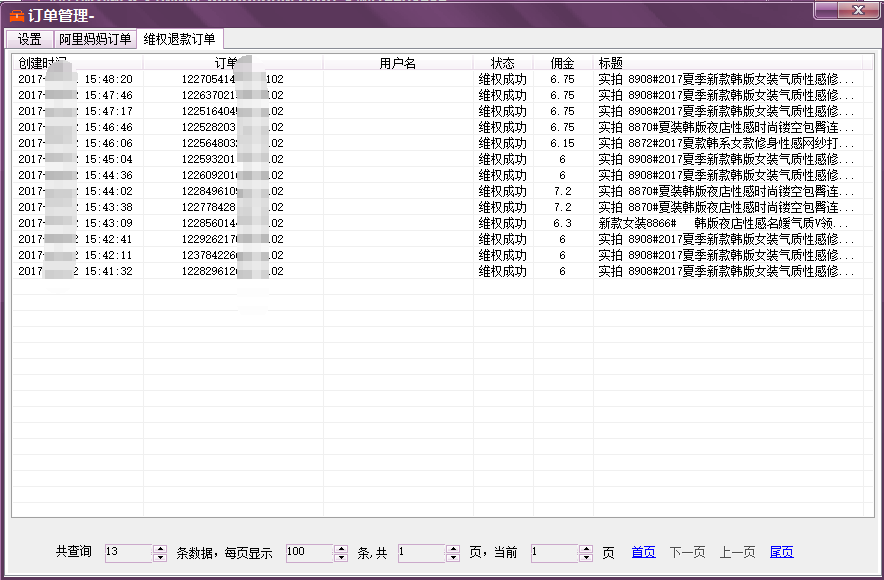884x580 pixels.
Task: Go to previous page with 上一页
Action: pyautogui.click(x=737, y=553)
